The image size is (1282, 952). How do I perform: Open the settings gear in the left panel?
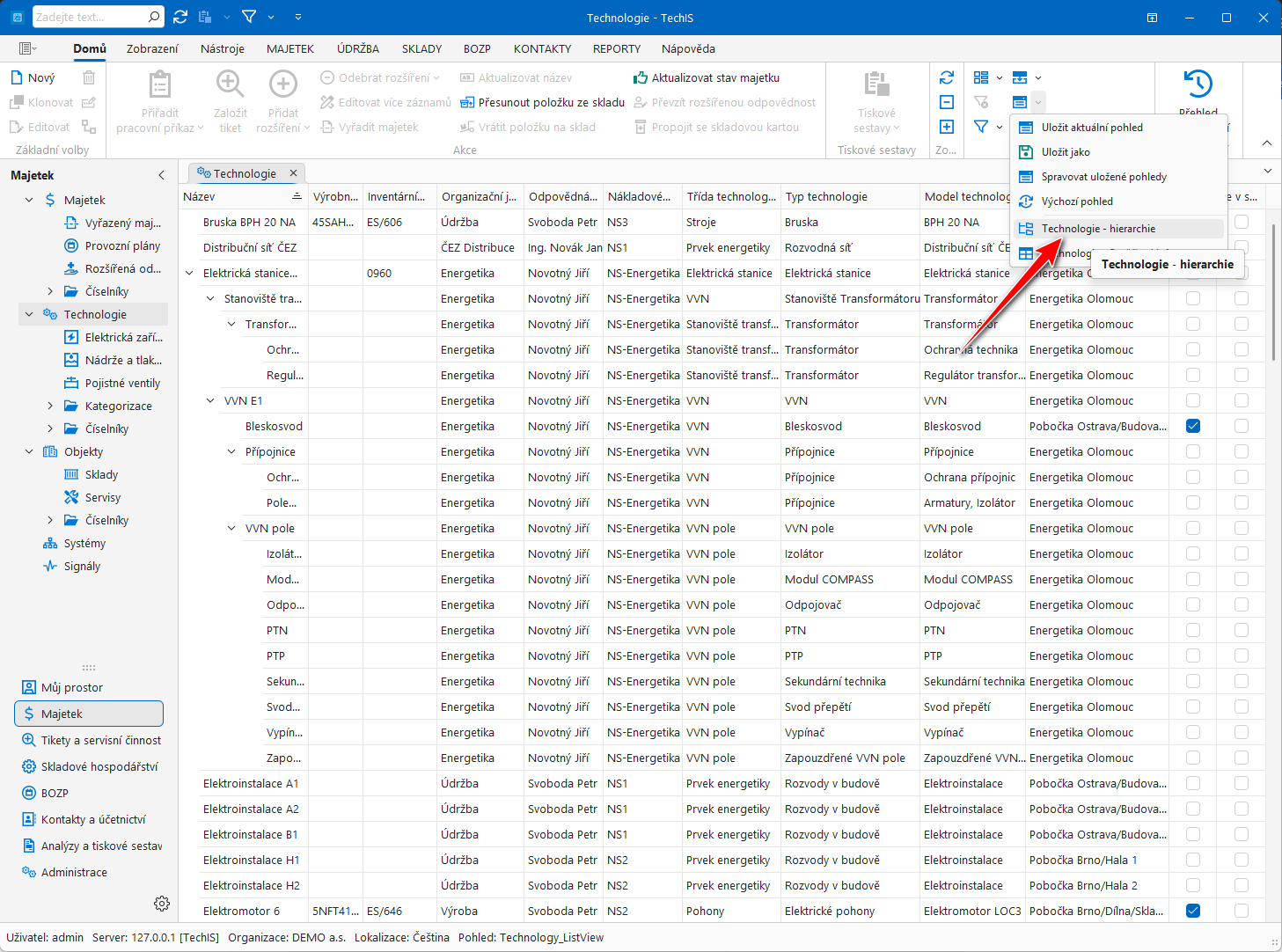tap(162, 904)
